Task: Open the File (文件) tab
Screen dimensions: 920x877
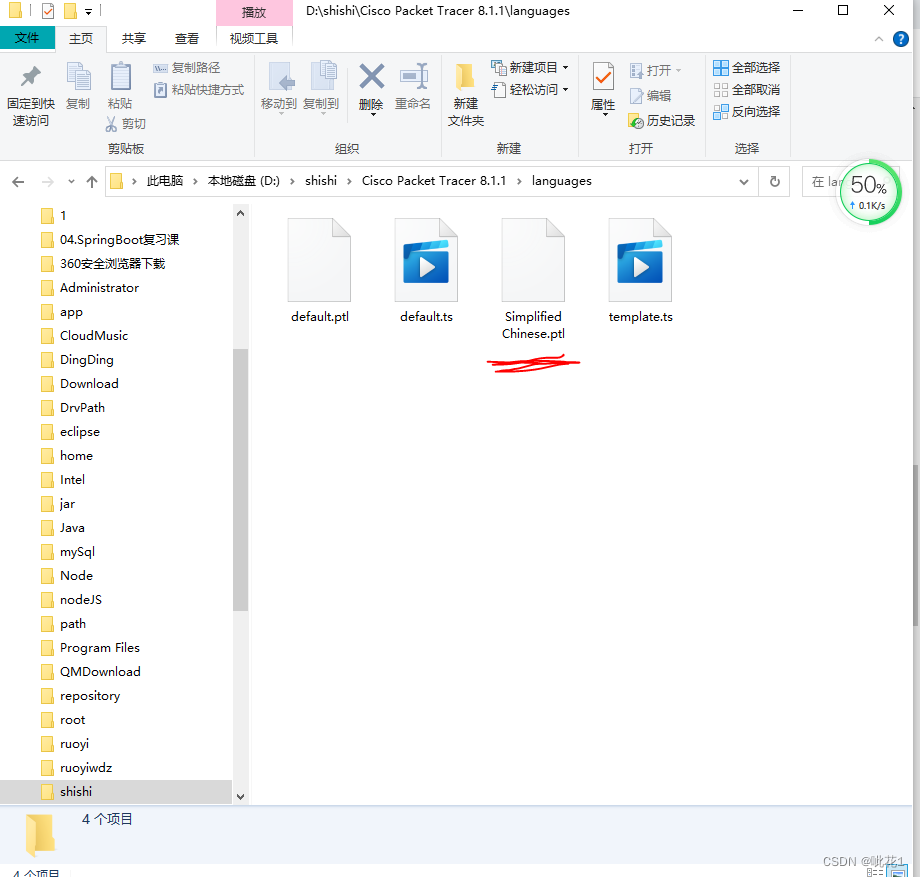Action: [x=27, y=38]
